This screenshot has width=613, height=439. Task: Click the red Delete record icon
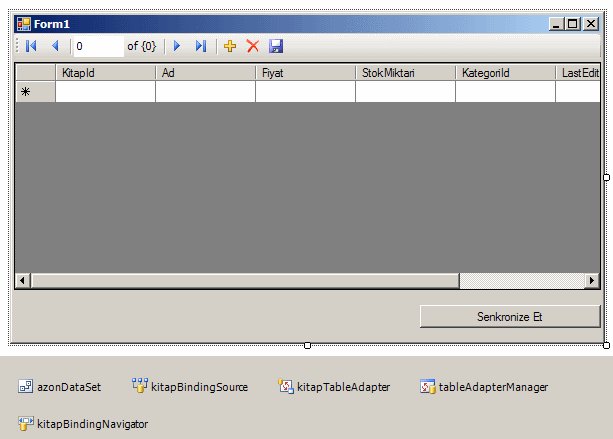[253, 46]
